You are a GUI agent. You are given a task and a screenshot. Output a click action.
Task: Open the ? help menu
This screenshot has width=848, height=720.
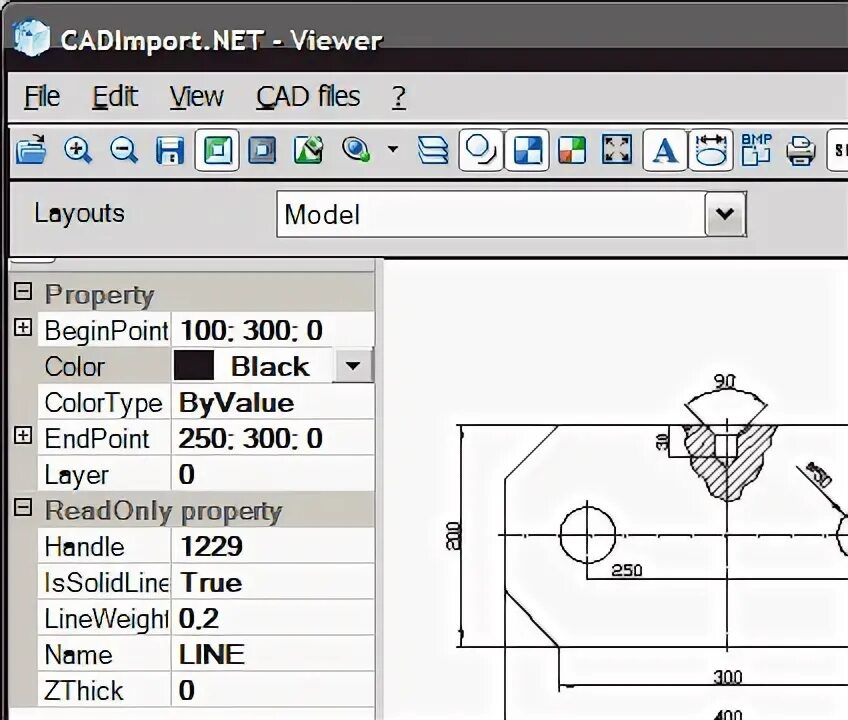tap(399, 97)
